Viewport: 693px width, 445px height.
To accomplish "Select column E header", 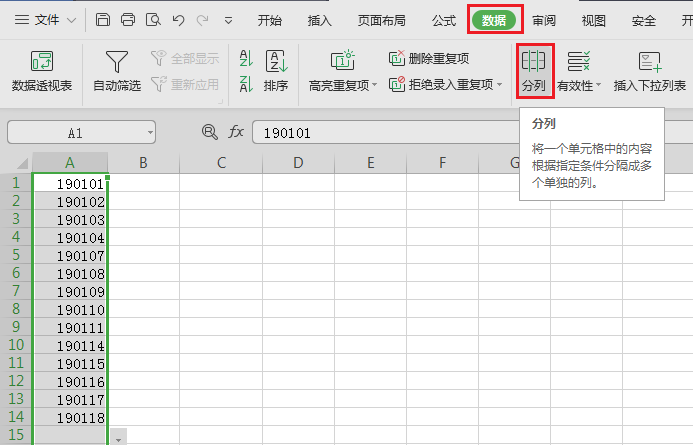I will 370,163.
